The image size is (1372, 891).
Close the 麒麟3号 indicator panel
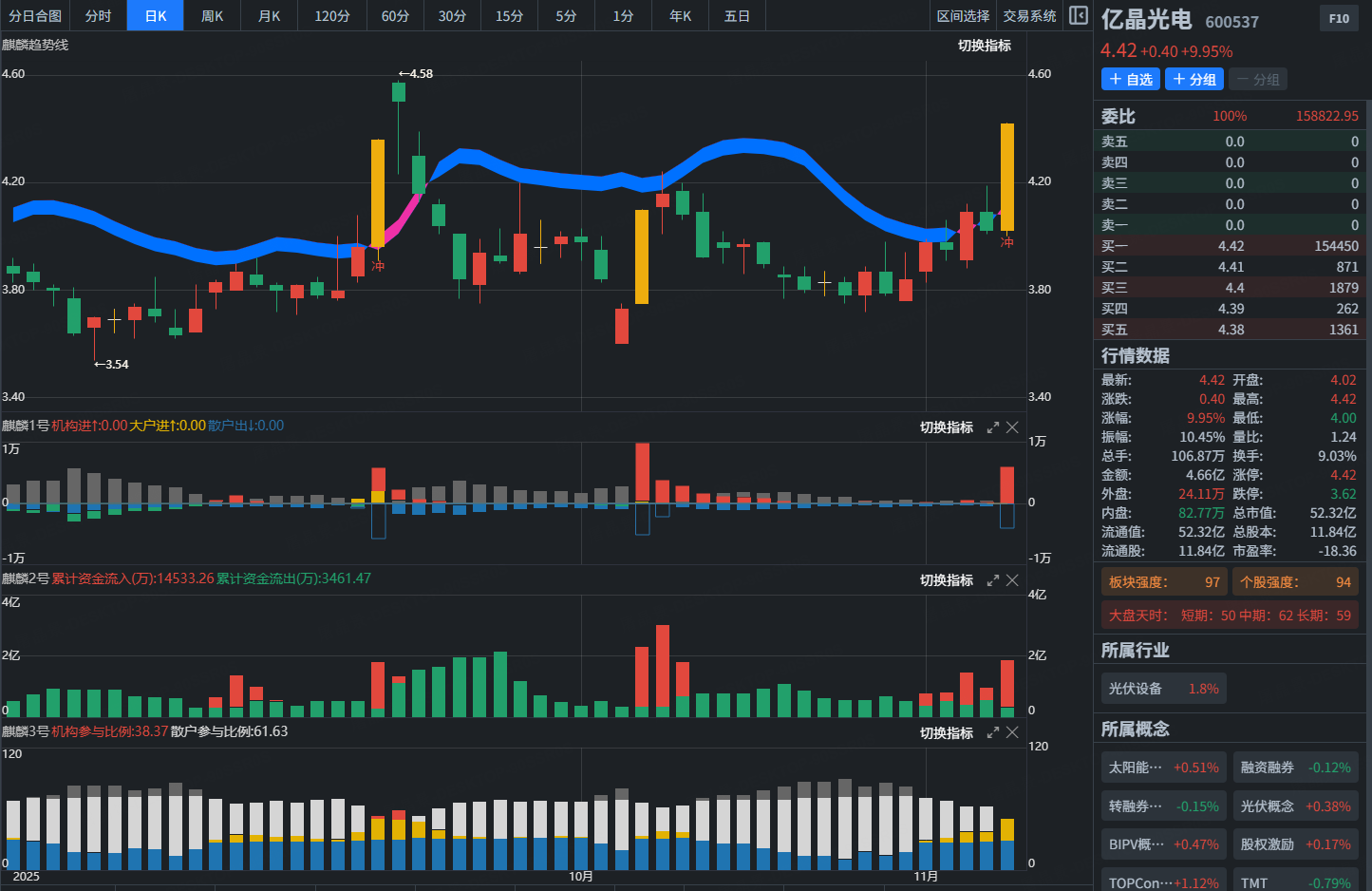pos(1012,733)
